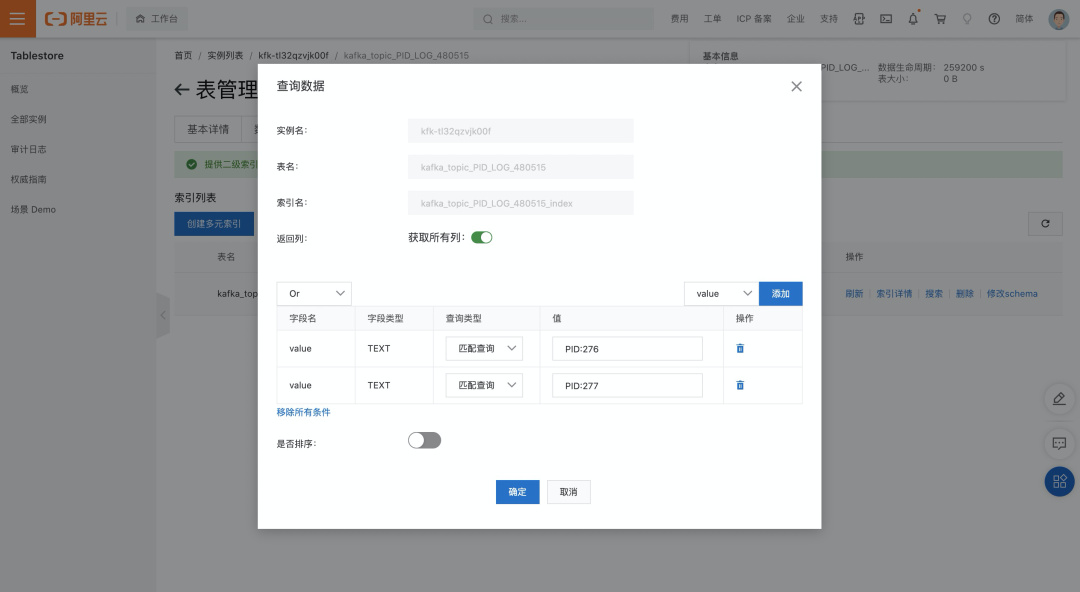
Task: Open the blue floating apps grid icon
Action: coord(1059,481)
